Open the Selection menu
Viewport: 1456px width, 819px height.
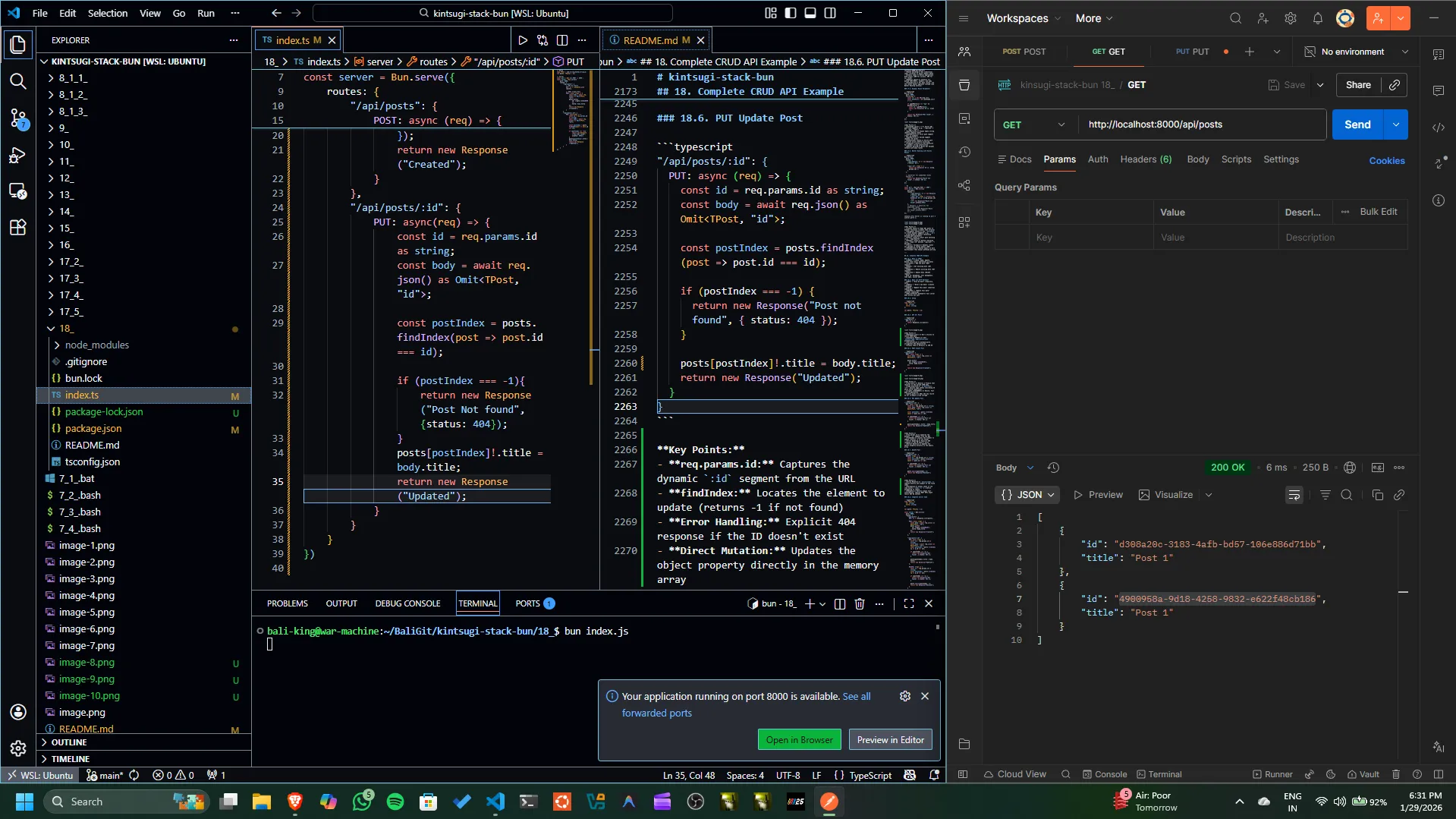pos(107,13)
